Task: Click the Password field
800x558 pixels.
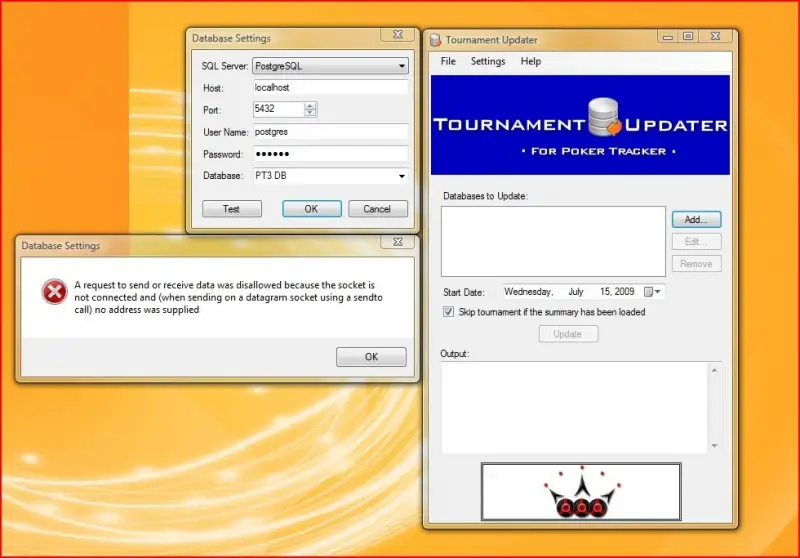Action: (x=330, y=154)
